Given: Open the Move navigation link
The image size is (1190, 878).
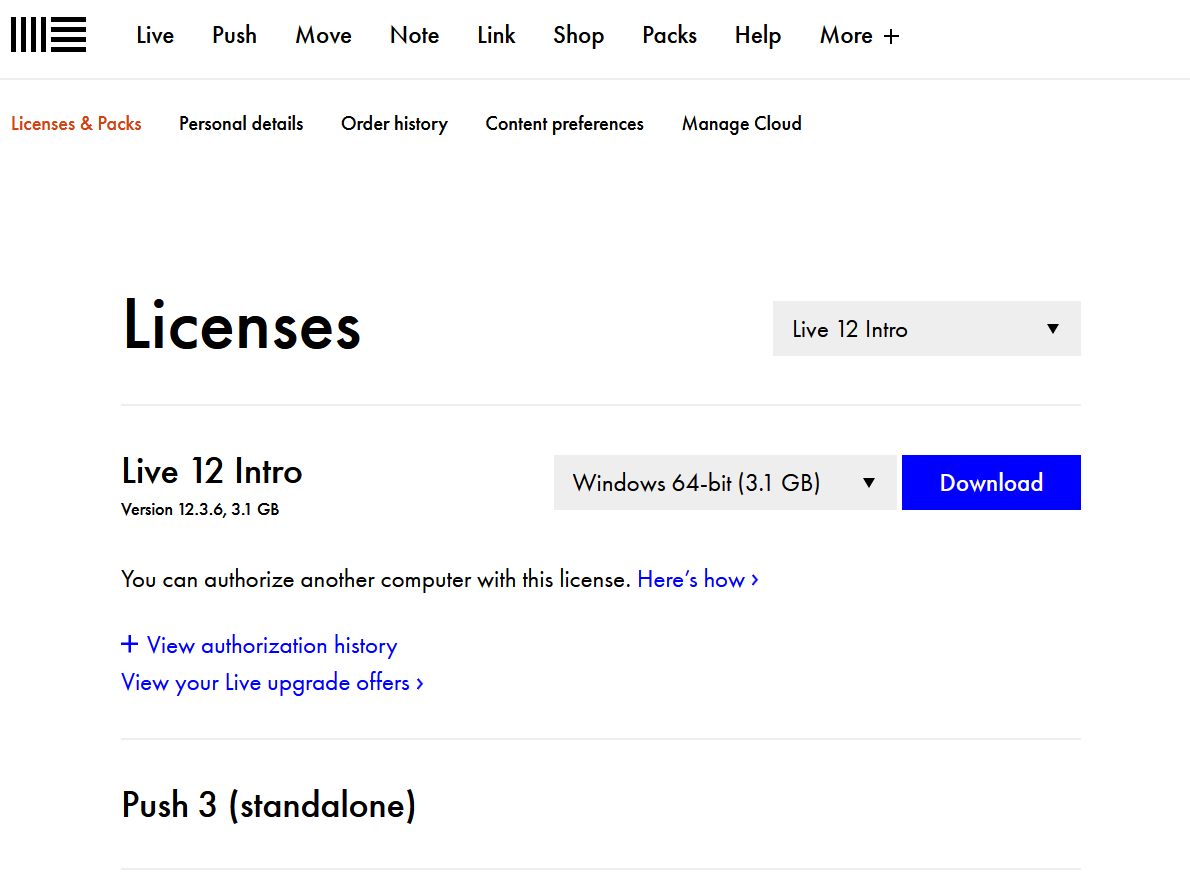Looking at the screenshot, I should pyautogui.click(x=323, y=35).
